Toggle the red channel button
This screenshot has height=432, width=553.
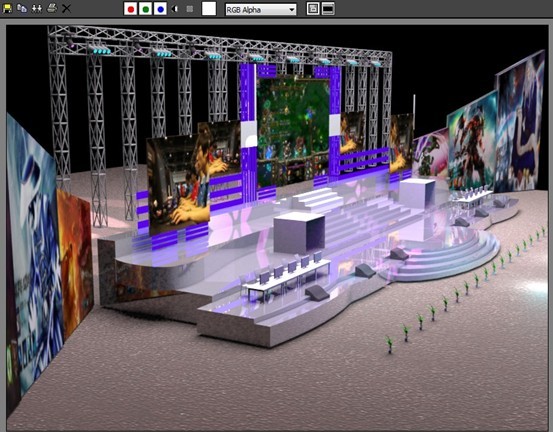pos(130,9)
